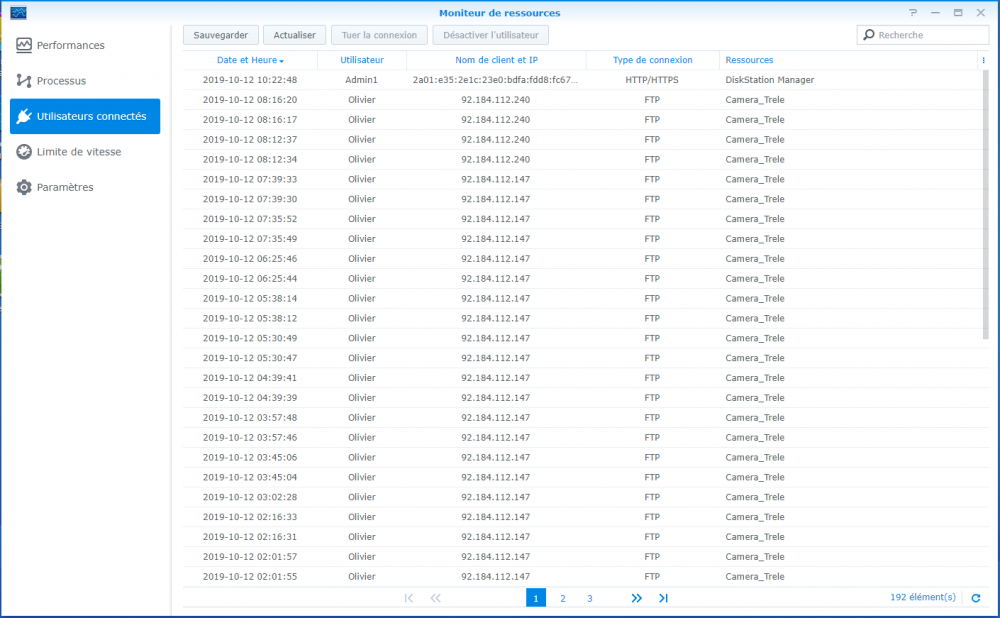Click the 192 élément(s) count label
1000x618 pixels.
(x=923, y=597)
